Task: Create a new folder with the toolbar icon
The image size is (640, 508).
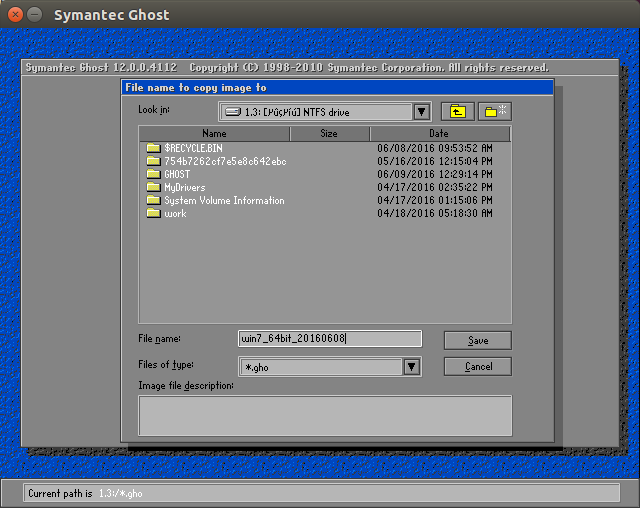Action: [x=495, y=111]
